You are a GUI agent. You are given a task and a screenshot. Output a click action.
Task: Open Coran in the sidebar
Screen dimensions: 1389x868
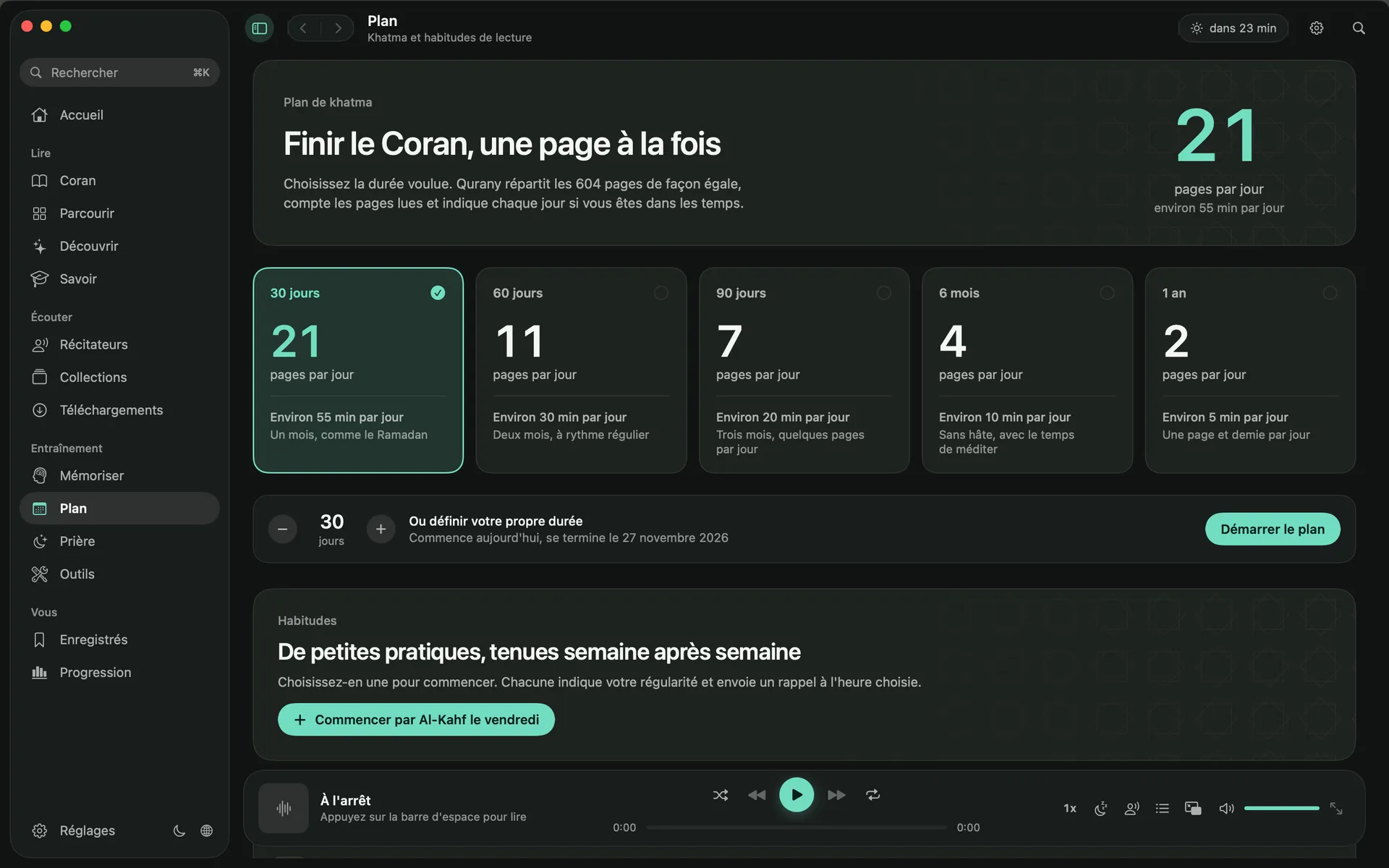click(x=119, y=181)
